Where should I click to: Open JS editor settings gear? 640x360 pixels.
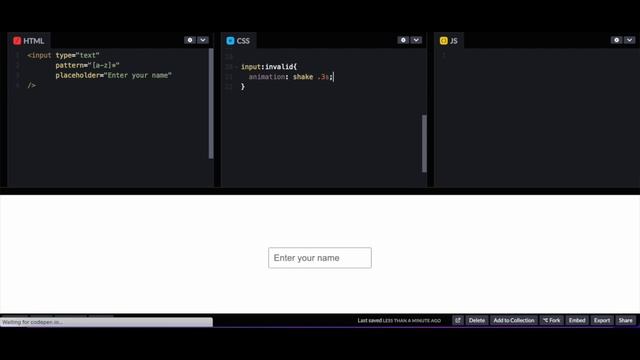pyautogui.click(x=616, y=40)
